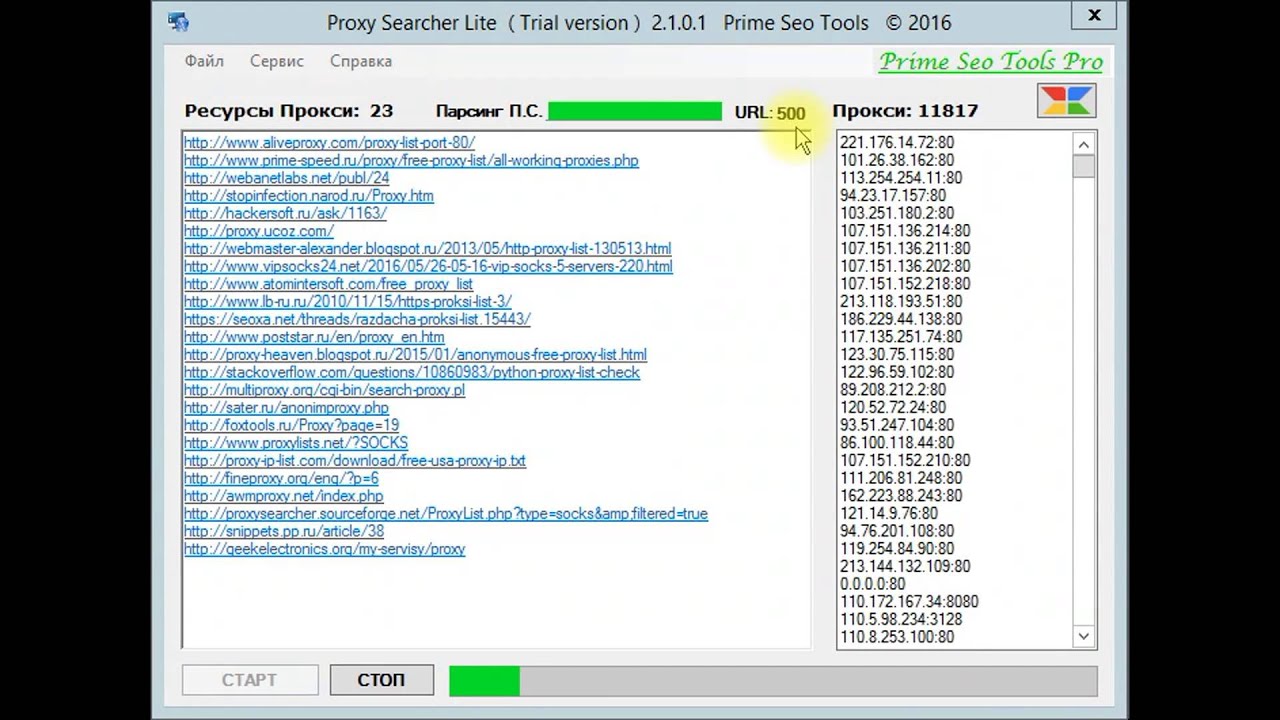1280x720 pixels.
Task: Click the disabled СТАРТ button
Action: pos(249,680)
